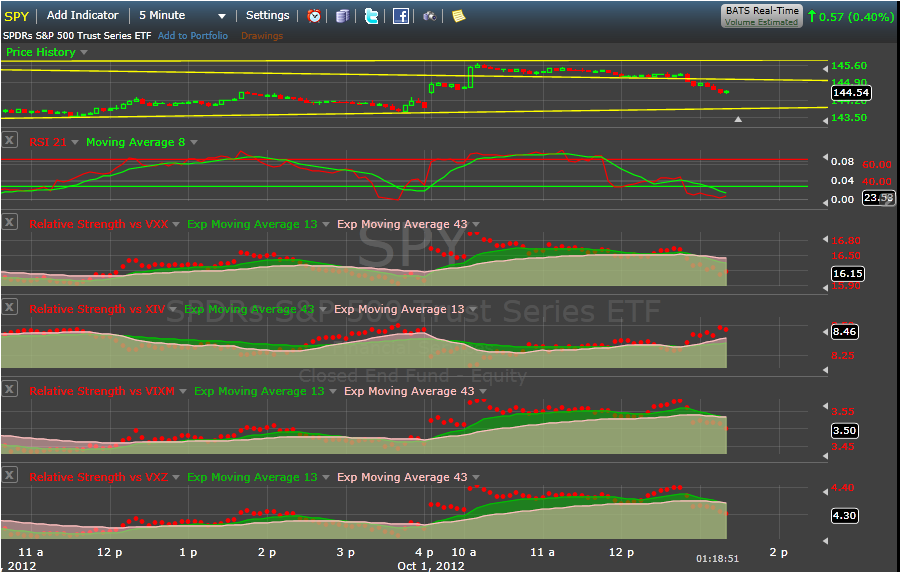This screenshot has height=573, width=901.
Task: Open Exp Moving Average 43 dropdown in XIV panel
Action: pyautogui.click(x=322, y=310)
